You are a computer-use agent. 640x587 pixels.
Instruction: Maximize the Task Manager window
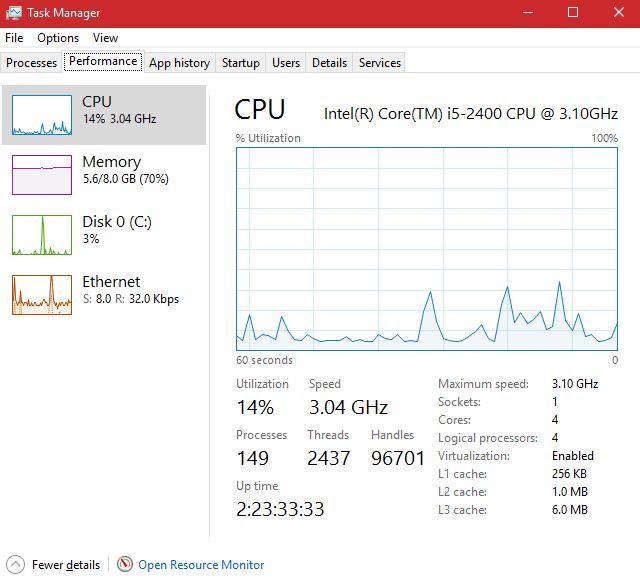pos(573,13)
